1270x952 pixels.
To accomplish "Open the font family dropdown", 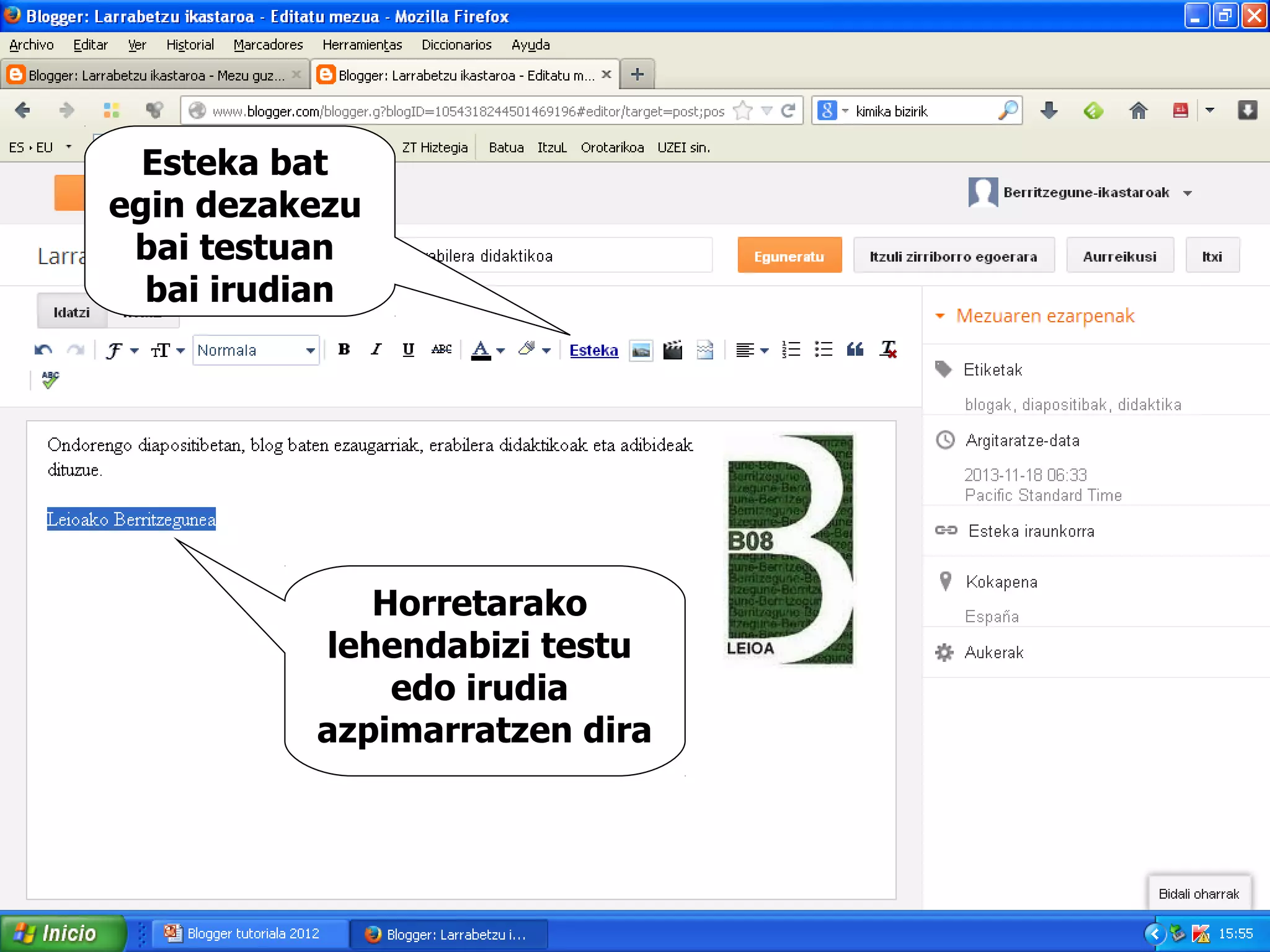I will tap(122, 351).
